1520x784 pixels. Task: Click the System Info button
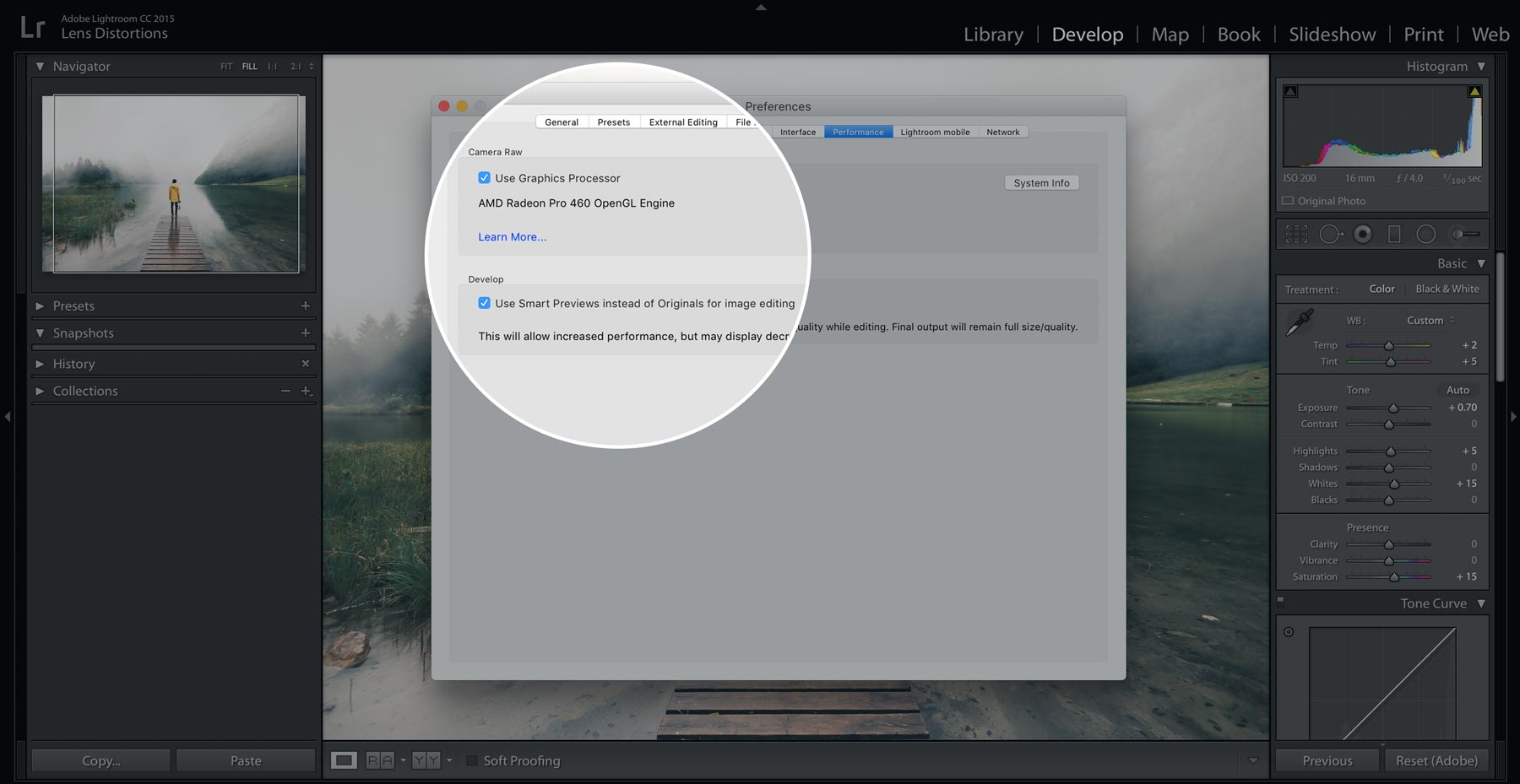(1041, 183)
